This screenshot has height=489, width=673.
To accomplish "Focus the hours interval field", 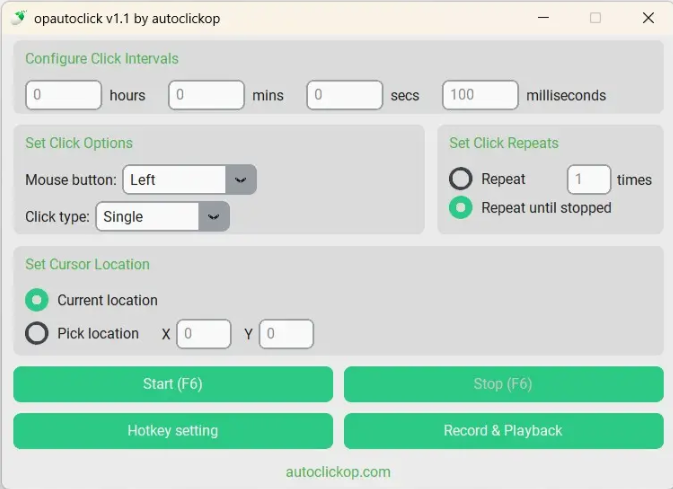I will [63, 95].
